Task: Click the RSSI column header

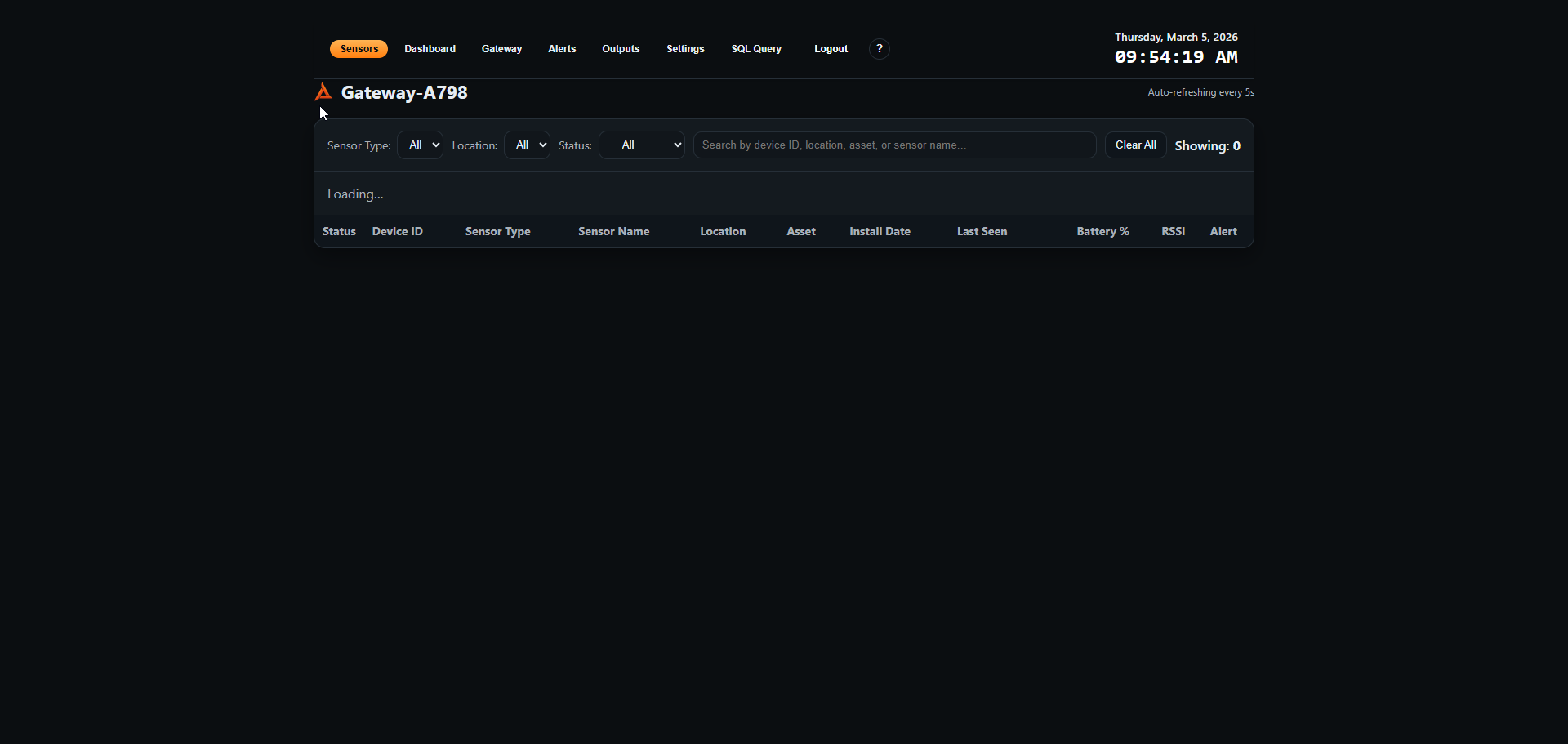Action: [x=1173, y=232]
